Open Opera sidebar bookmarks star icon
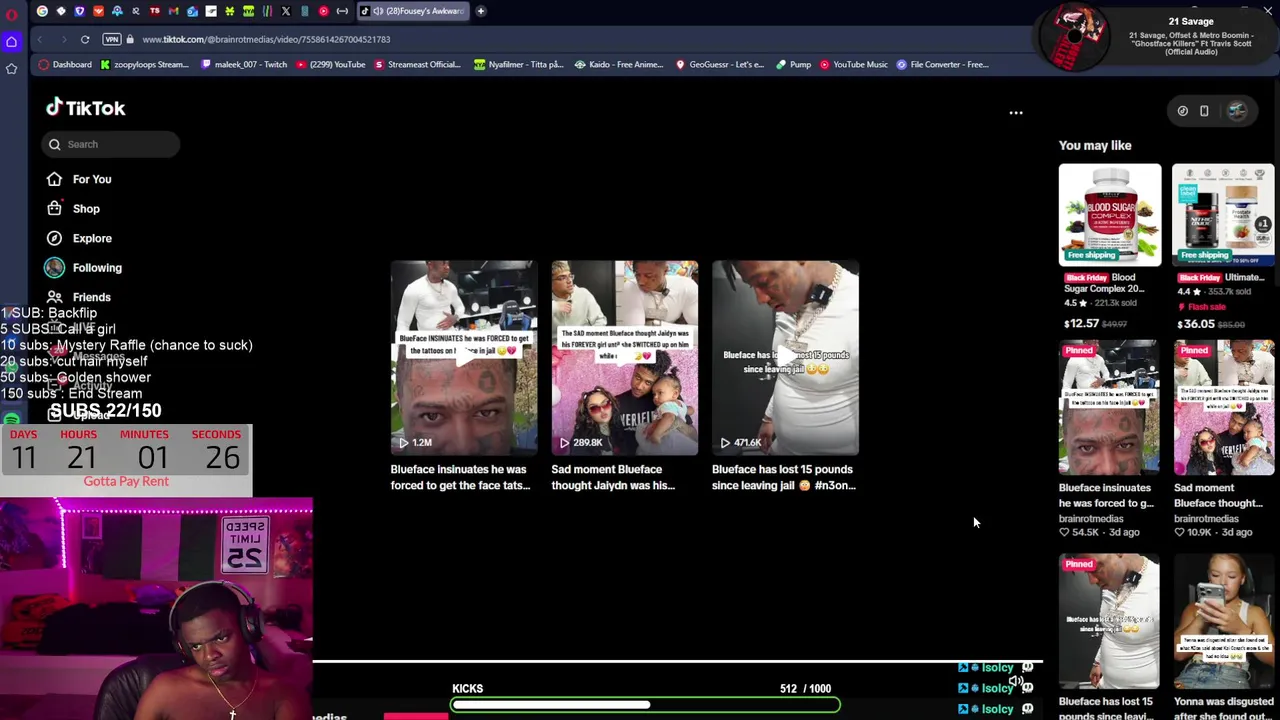 (x=11, y=68)
